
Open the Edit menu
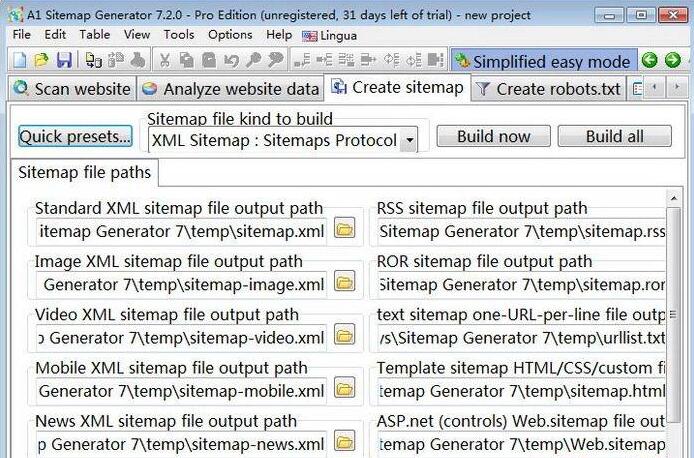coord(55,35)
